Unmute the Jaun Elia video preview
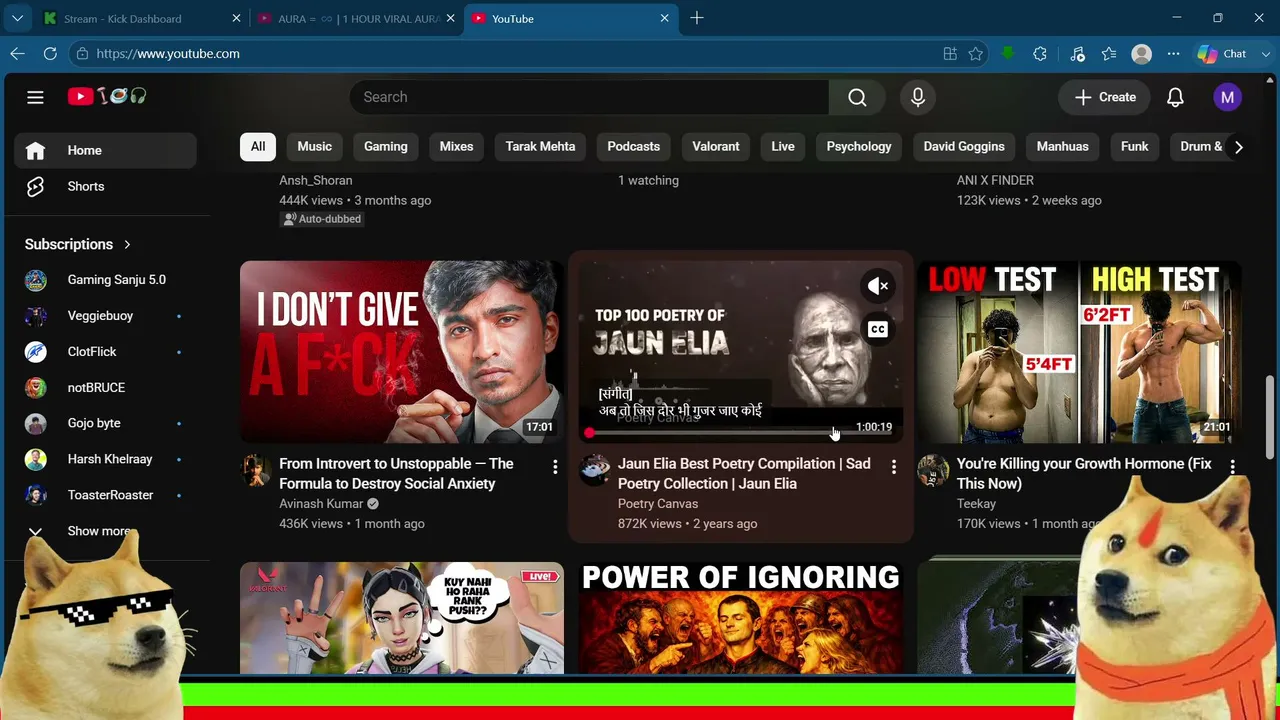 pos(877,287)
